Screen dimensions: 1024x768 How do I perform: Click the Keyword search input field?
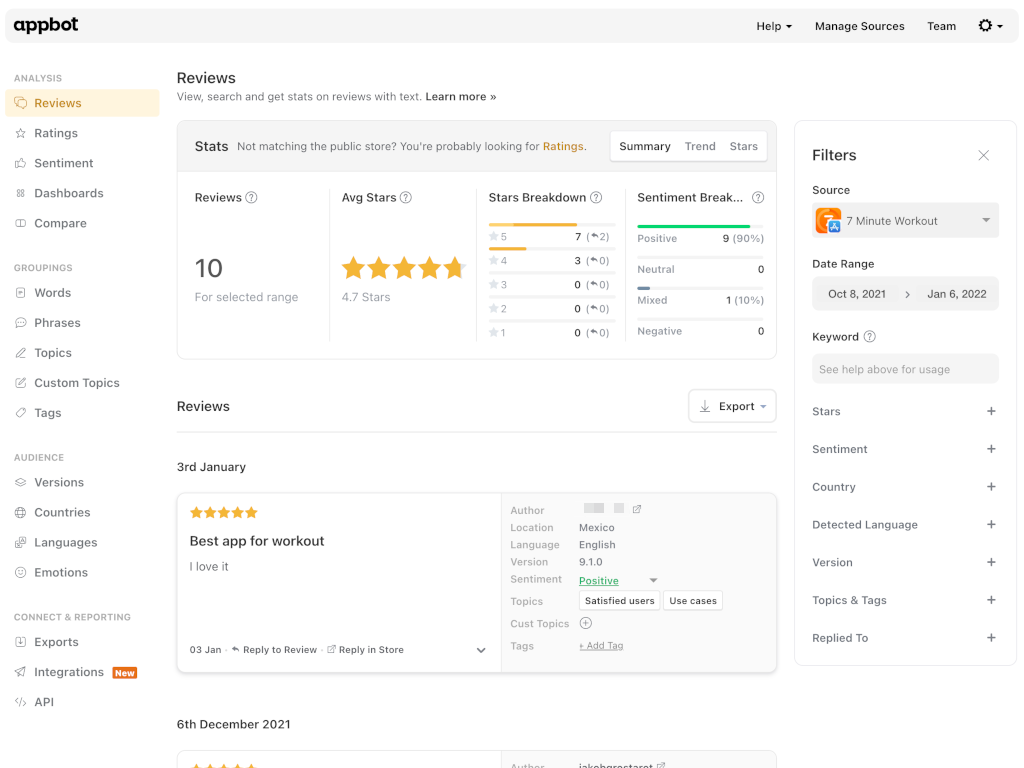(905, 369)
